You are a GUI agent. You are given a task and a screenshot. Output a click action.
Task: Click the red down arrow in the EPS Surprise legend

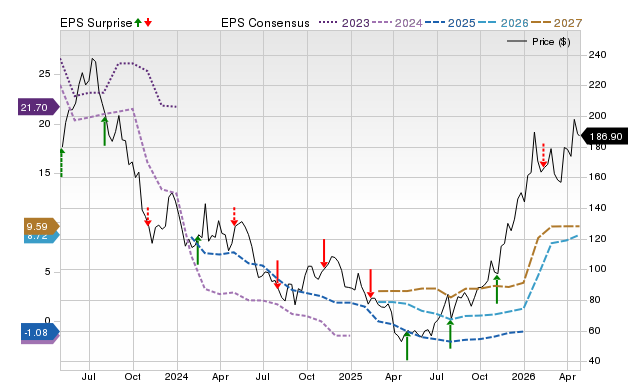click(148, 22)
